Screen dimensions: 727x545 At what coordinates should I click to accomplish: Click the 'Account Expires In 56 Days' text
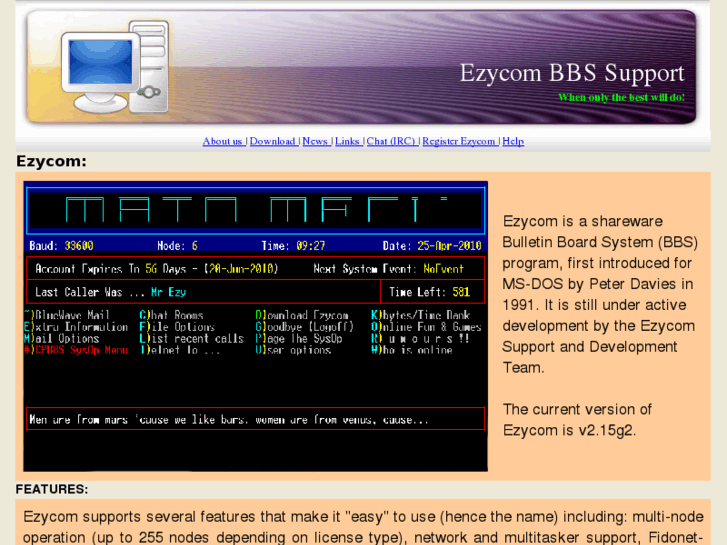110,269
